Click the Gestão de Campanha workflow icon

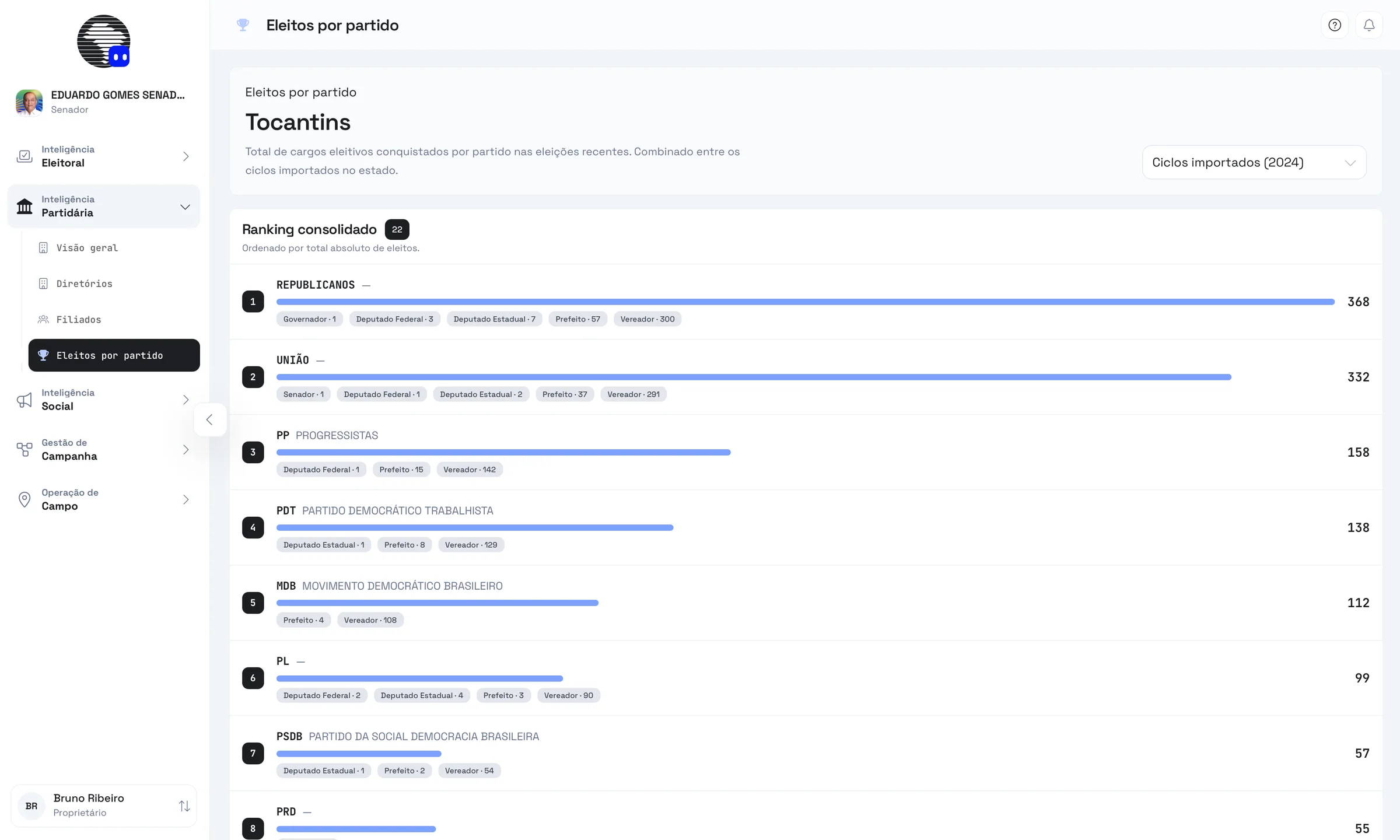point(24,450)
